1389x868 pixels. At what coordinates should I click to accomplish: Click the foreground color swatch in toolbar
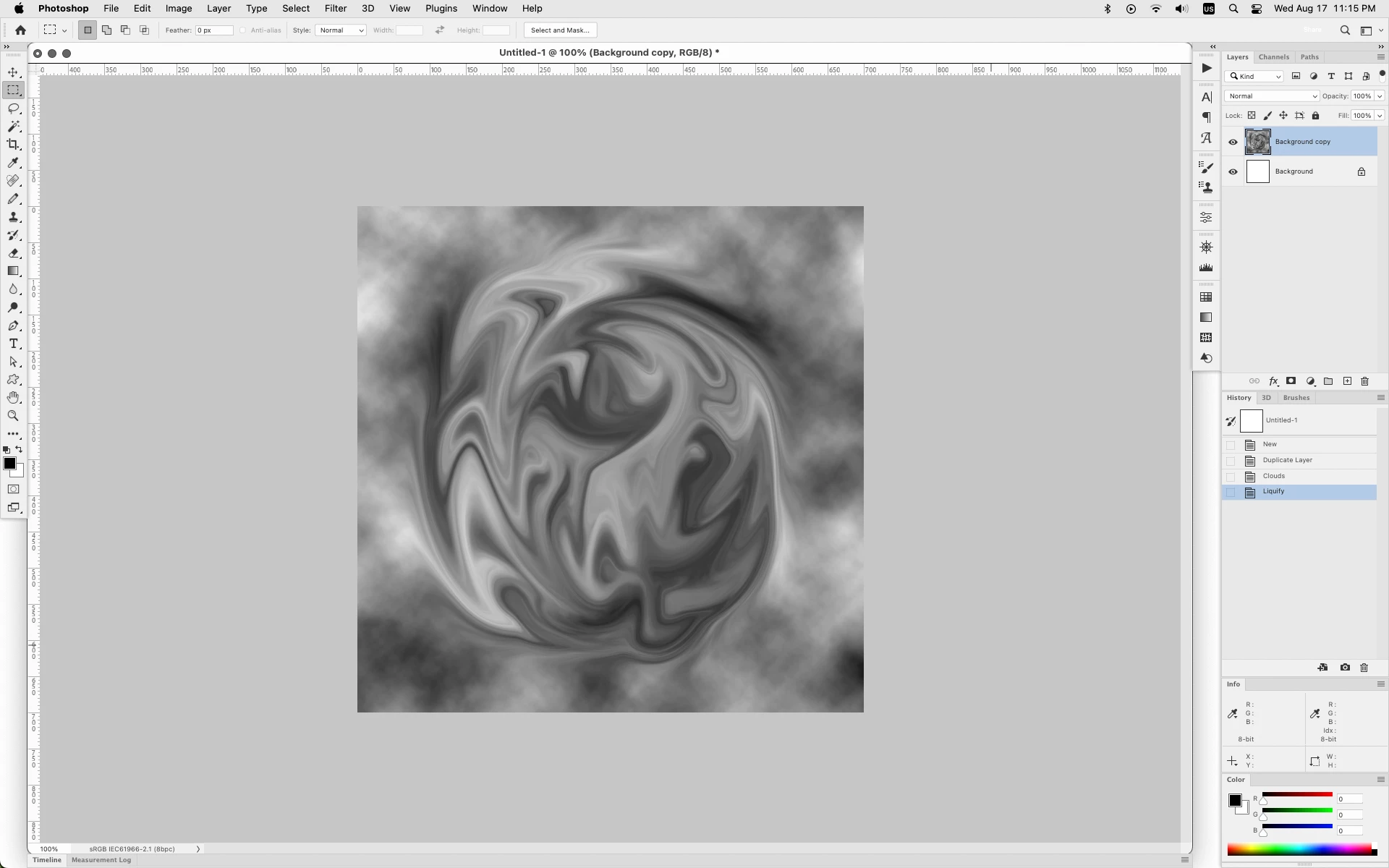click(9, 464)
